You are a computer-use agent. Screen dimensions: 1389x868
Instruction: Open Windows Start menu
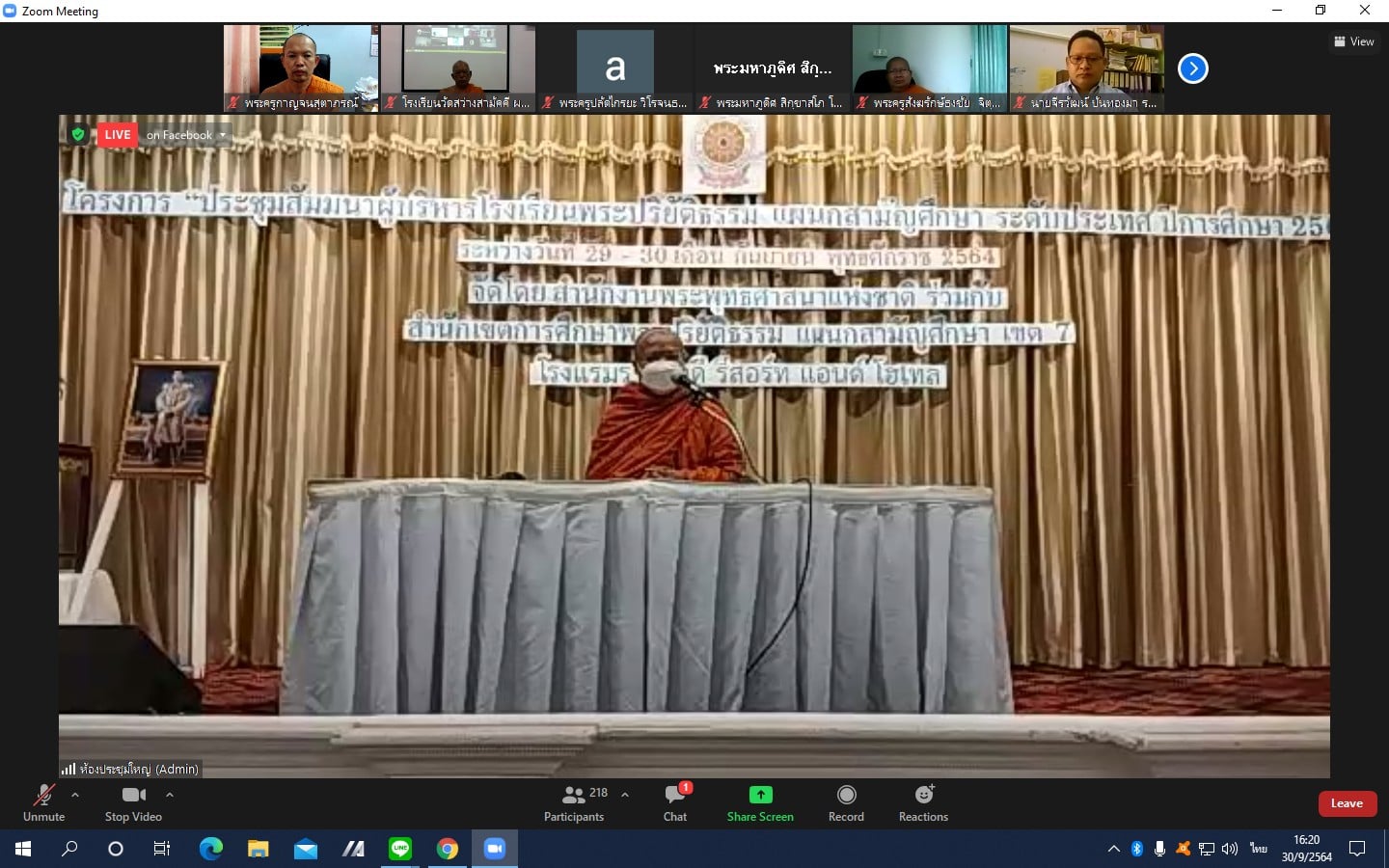[x=23, y=849]
